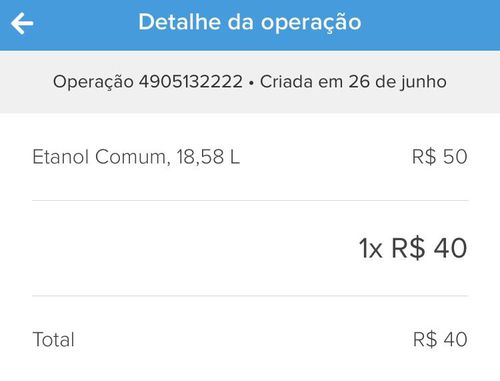
Task: Tap the blue header bar right of the title
Action: 430,23
